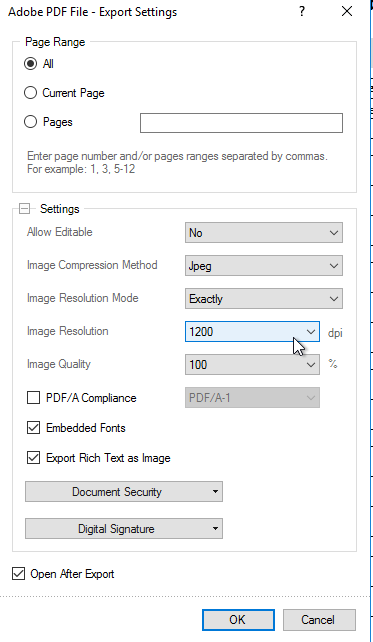The image size is (373, 642).
Task: Click the help question mark icon
Action: coord(302,11)
